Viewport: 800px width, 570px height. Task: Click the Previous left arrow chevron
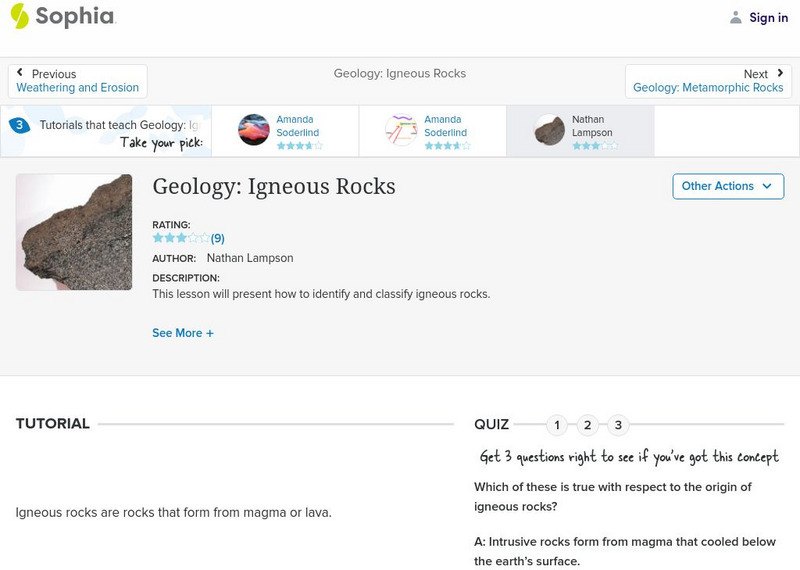click(21, 74)
